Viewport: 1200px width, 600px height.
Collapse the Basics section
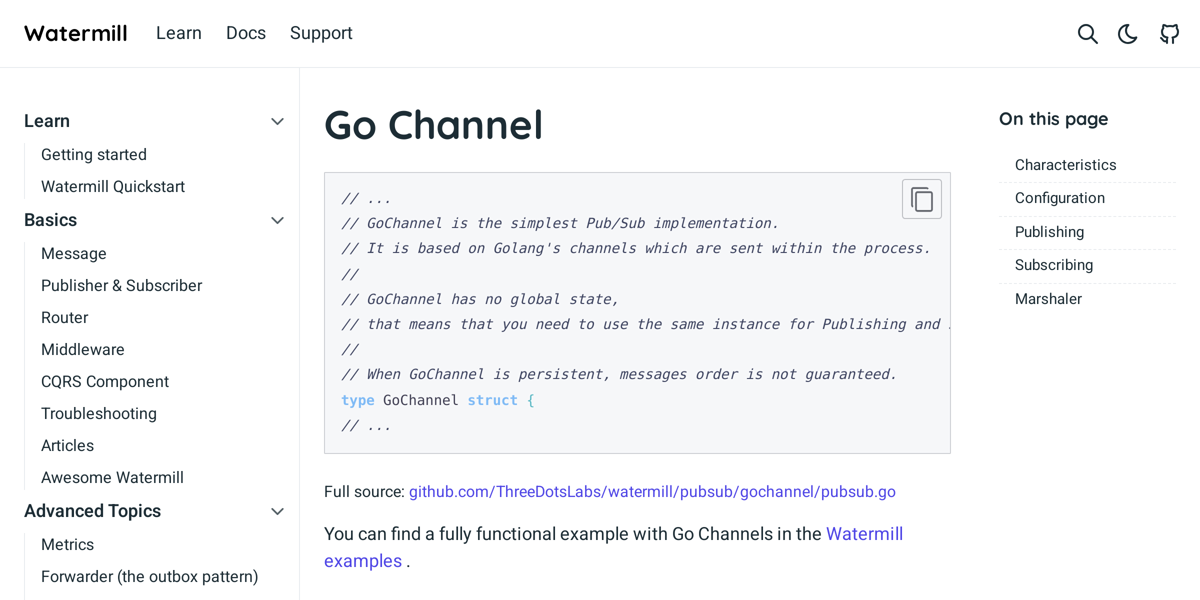(x=277, y=220)
